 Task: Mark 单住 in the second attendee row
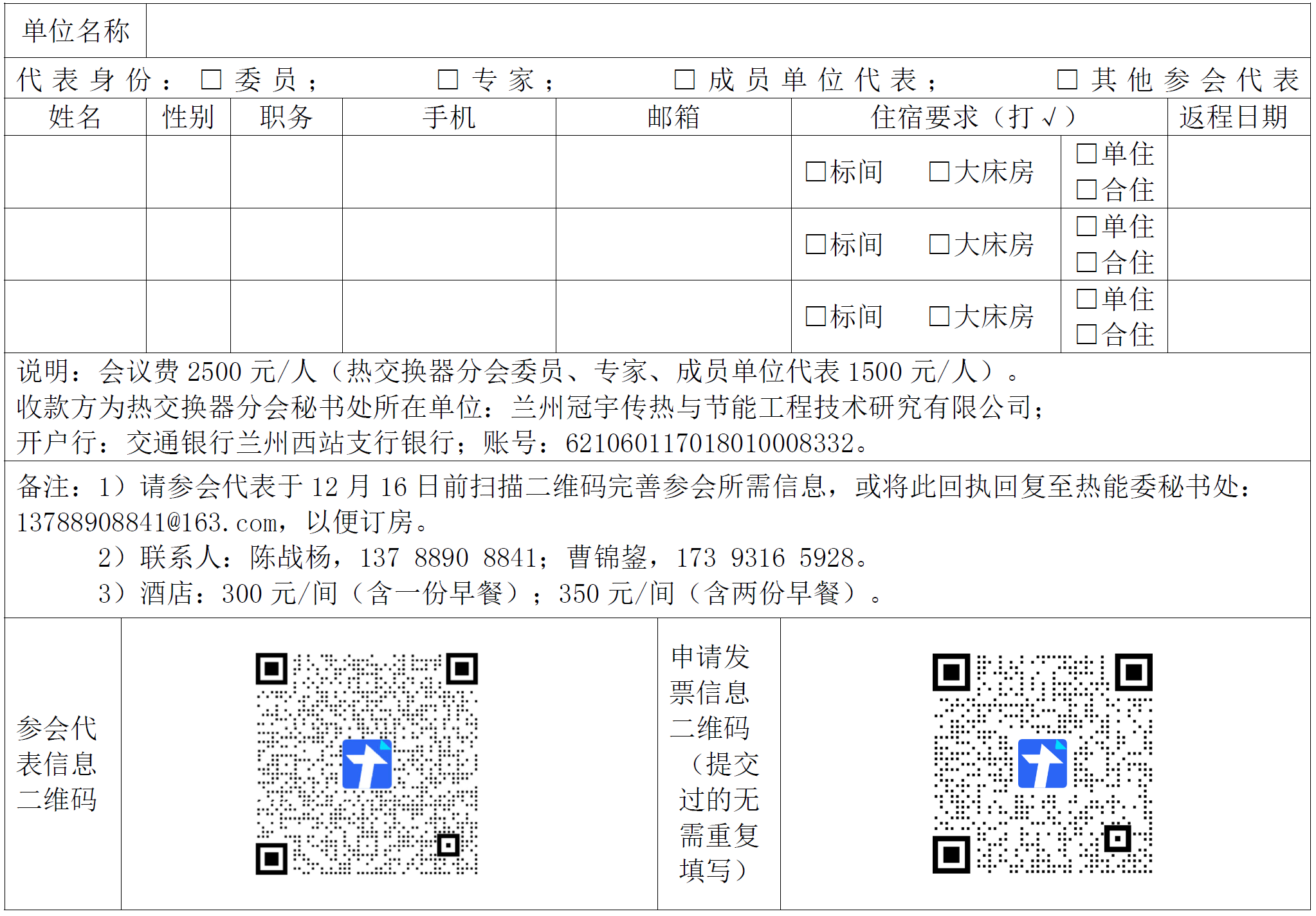tap(1086, 226)
